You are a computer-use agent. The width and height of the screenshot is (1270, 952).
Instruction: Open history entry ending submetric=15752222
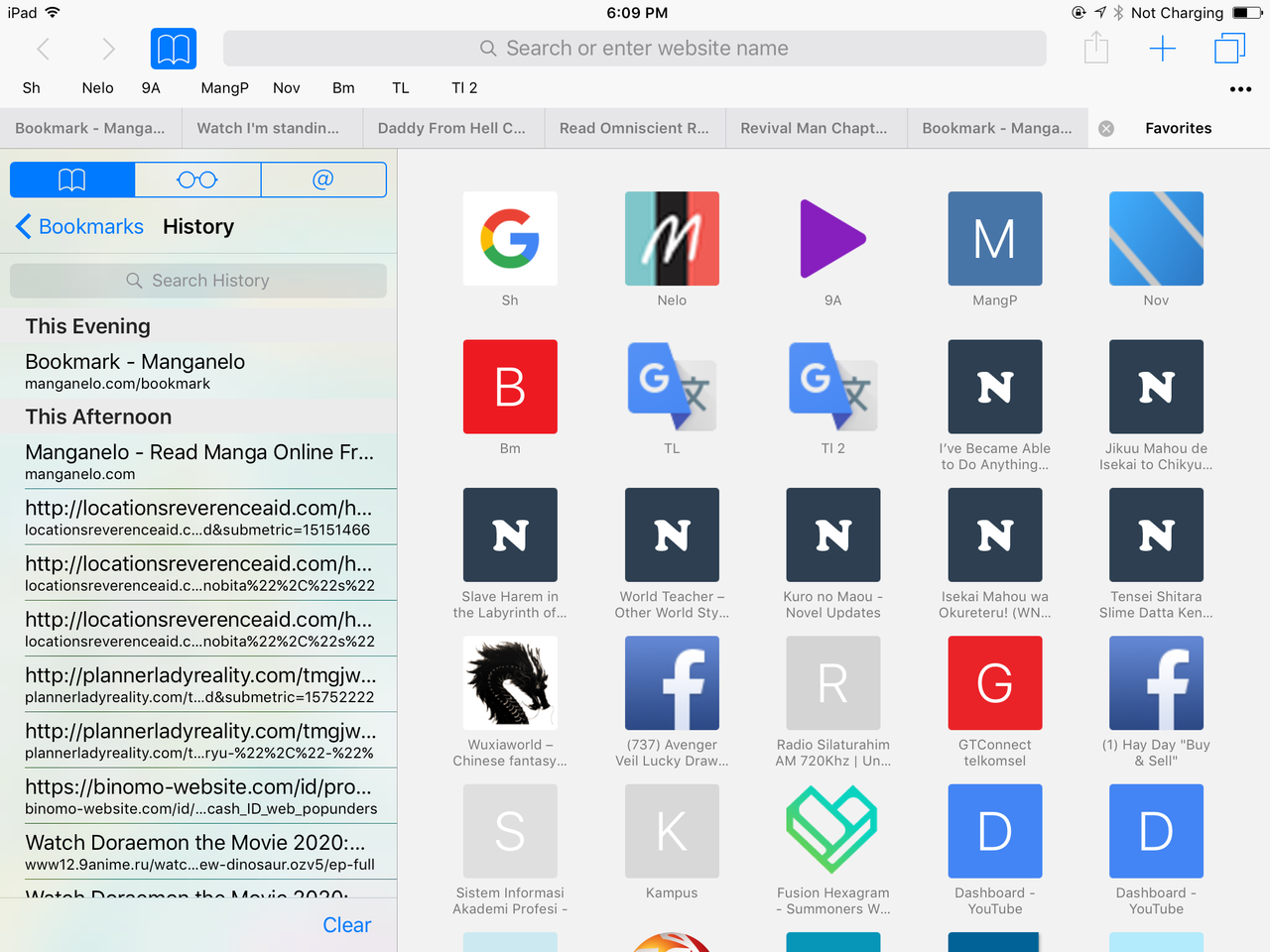click(198, 684)
